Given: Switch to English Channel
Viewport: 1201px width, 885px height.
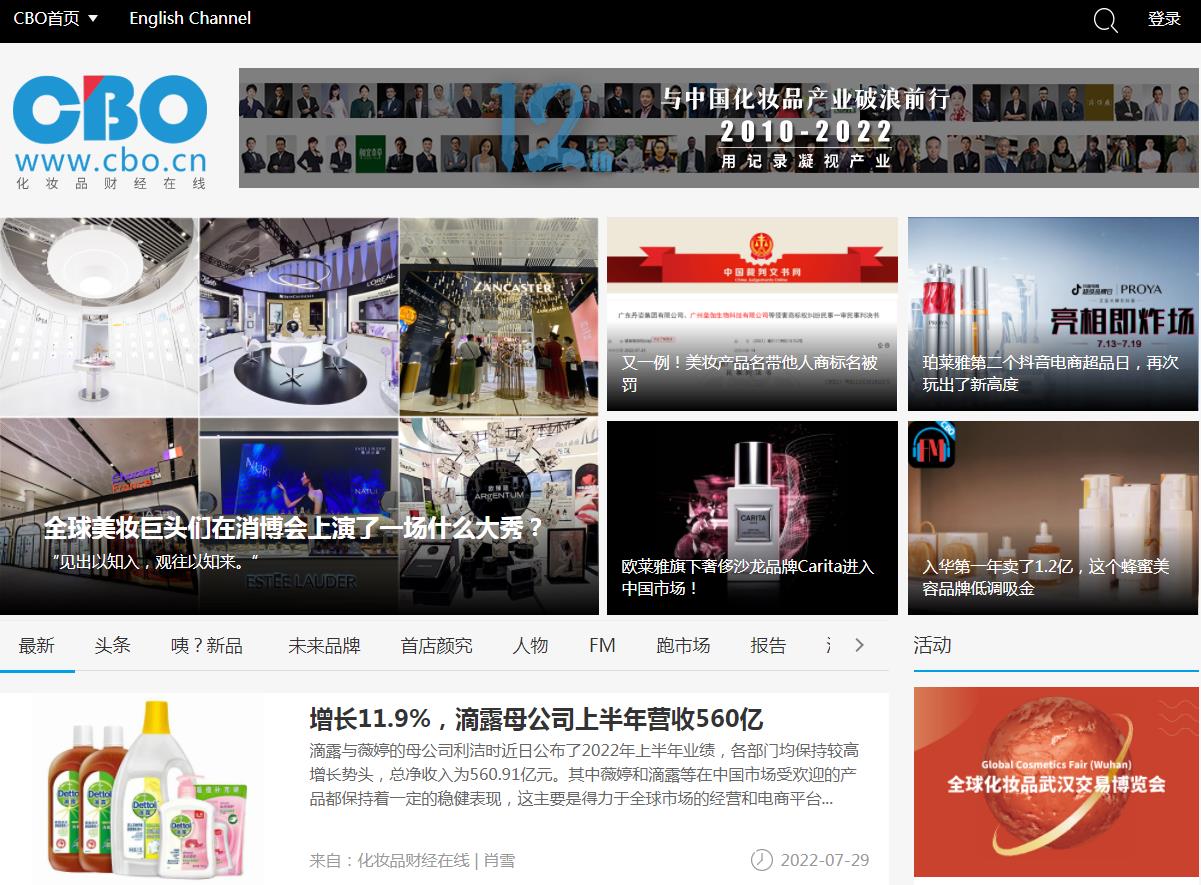Looking at the screenshot, I should tap(190, 18).
